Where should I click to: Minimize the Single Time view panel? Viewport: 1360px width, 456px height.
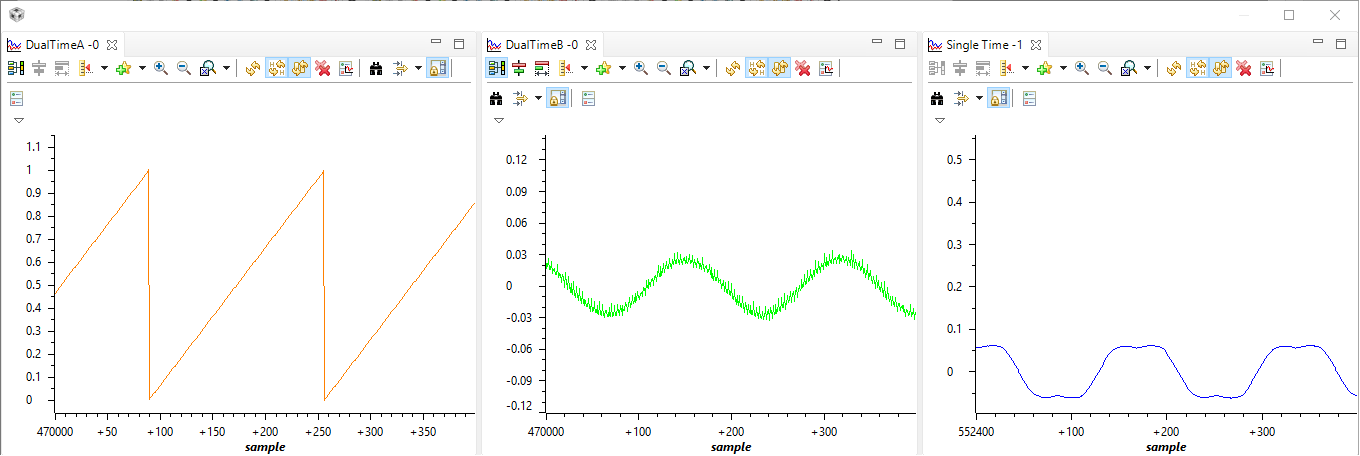click(x=1318, y=42)
